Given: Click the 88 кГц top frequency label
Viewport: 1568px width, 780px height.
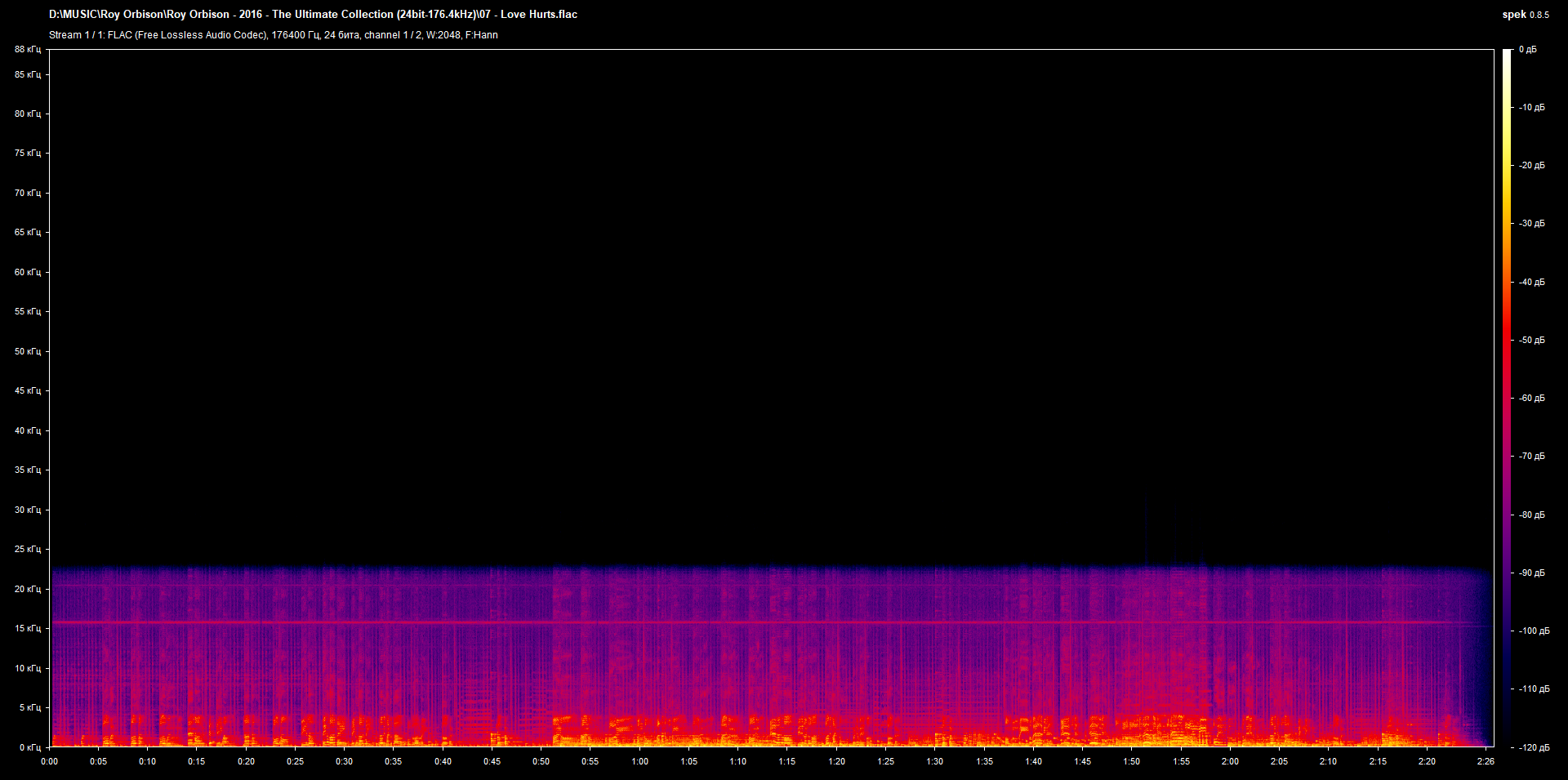Looking at the screenshot, I should click(27, 50).
